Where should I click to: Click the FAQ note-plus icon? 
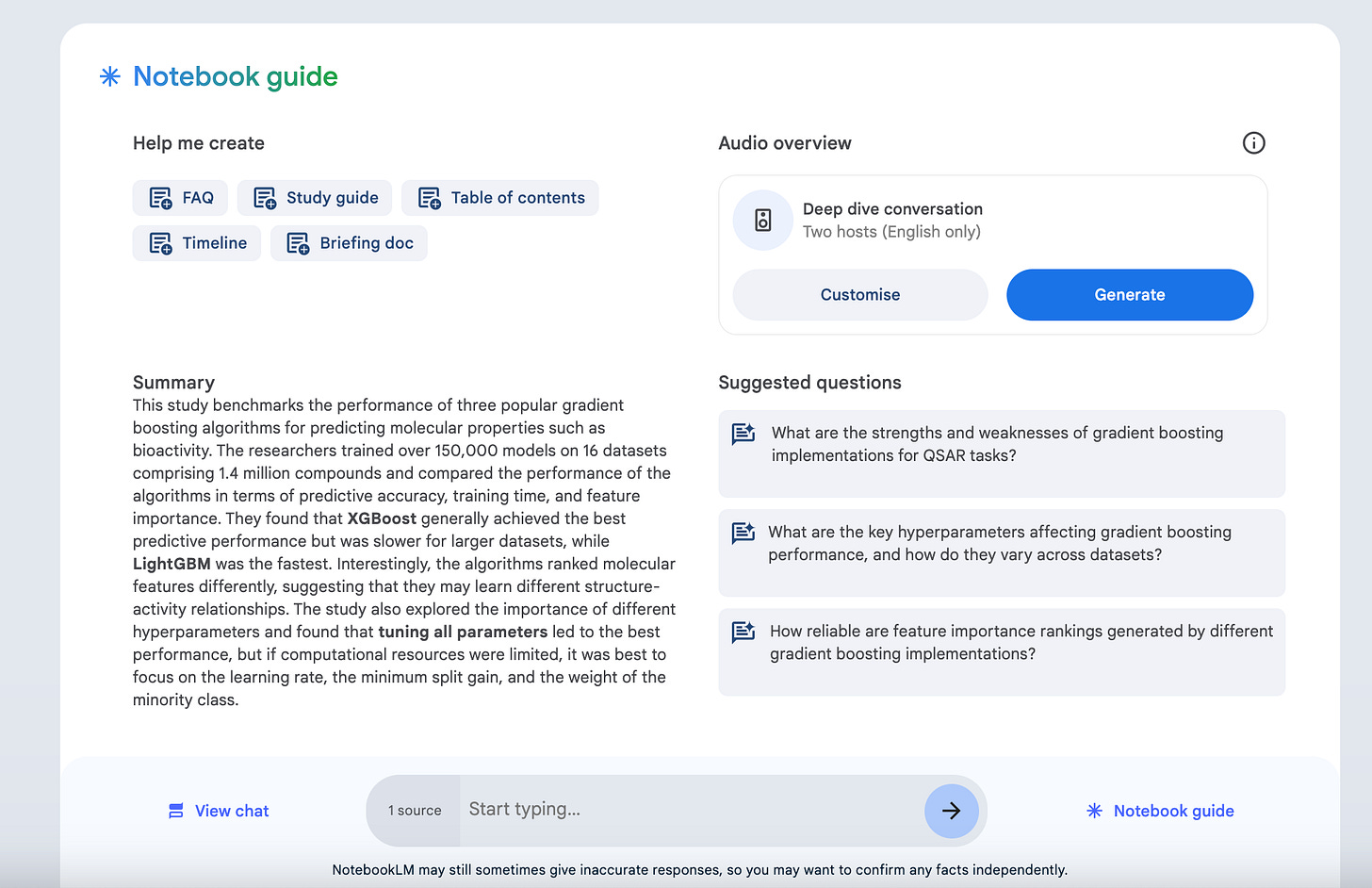(161, 198)
